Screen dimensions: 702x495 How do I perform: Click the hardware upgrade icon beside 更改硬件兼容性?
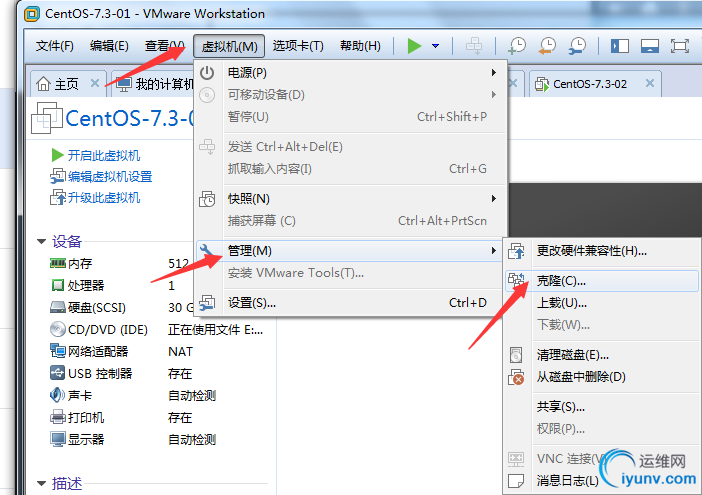tap(516, 251)
